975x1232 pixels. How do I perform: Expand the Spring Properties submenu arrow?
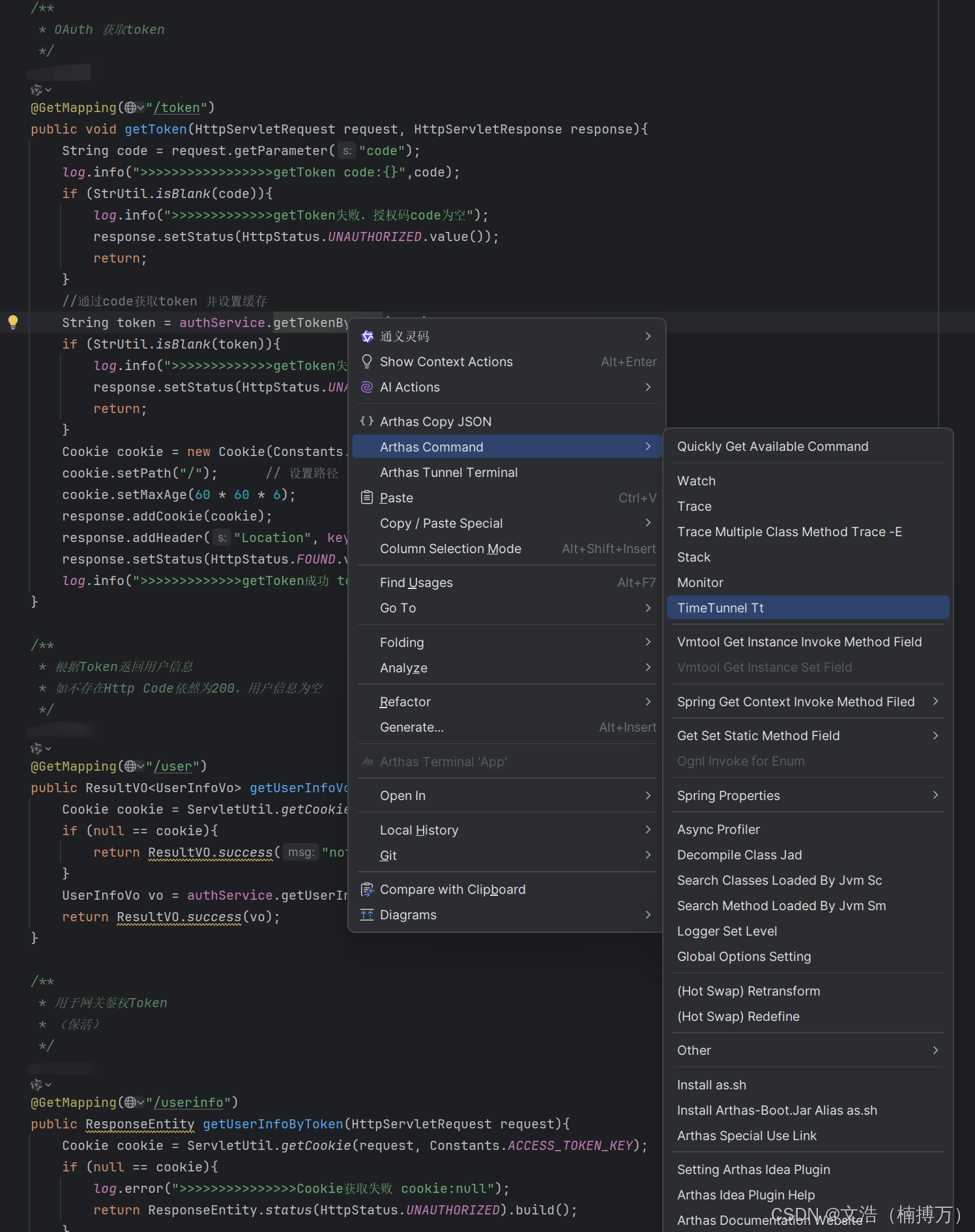coord(936,795)
